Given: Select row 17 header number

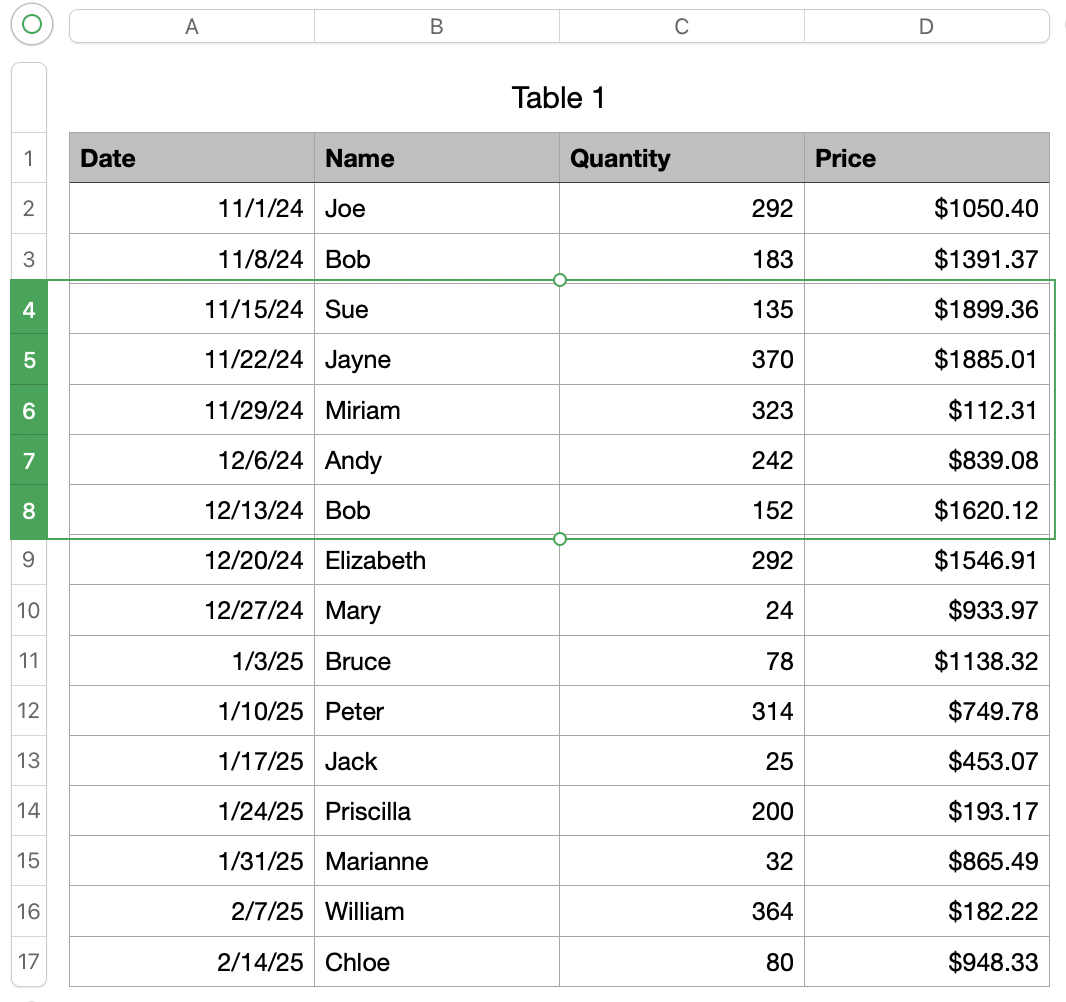Looking at the screenshot, I should click(29, 962).
